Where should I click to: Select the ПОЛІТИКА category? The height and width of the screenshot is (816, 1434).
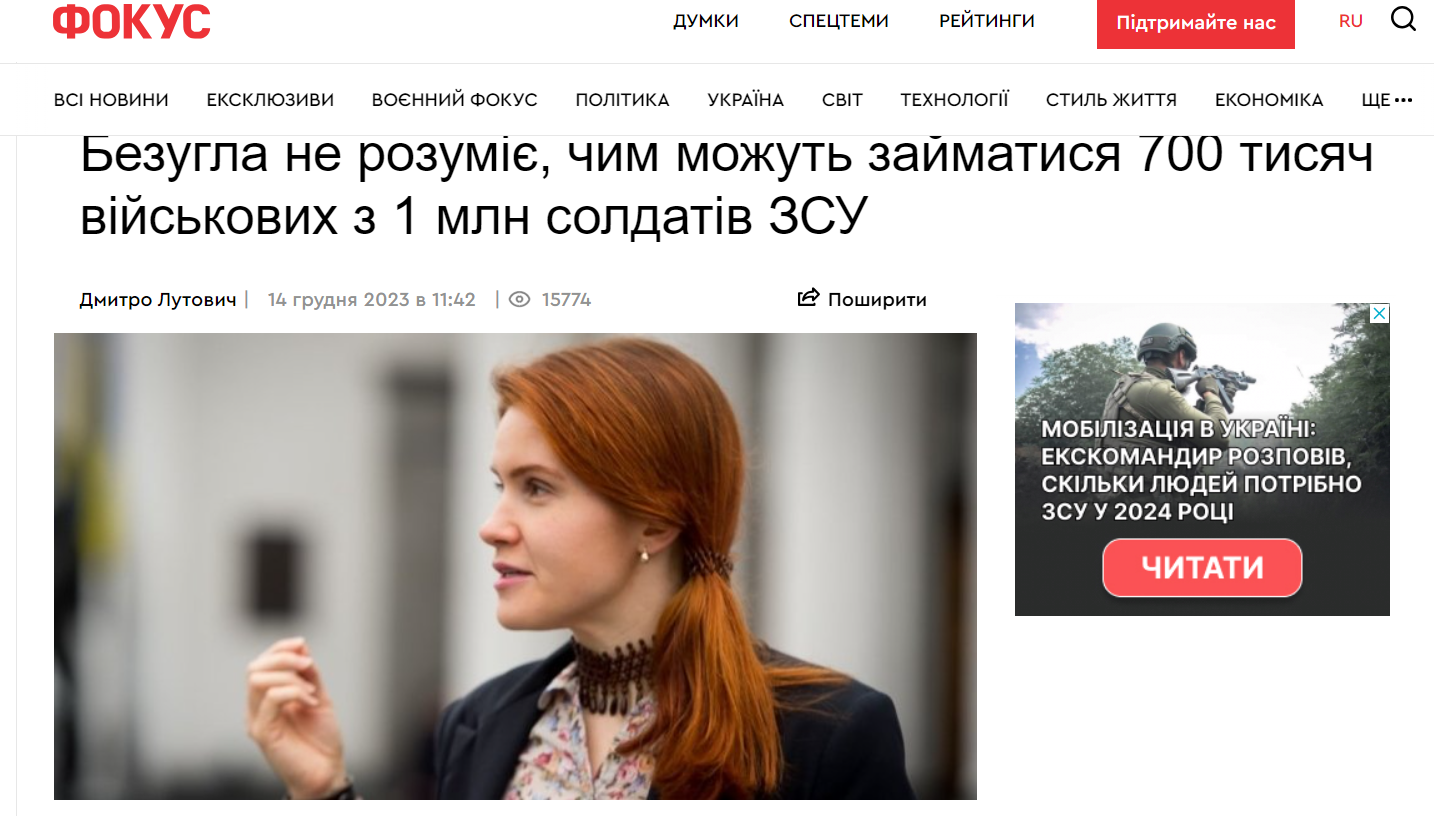pos(622,100)
